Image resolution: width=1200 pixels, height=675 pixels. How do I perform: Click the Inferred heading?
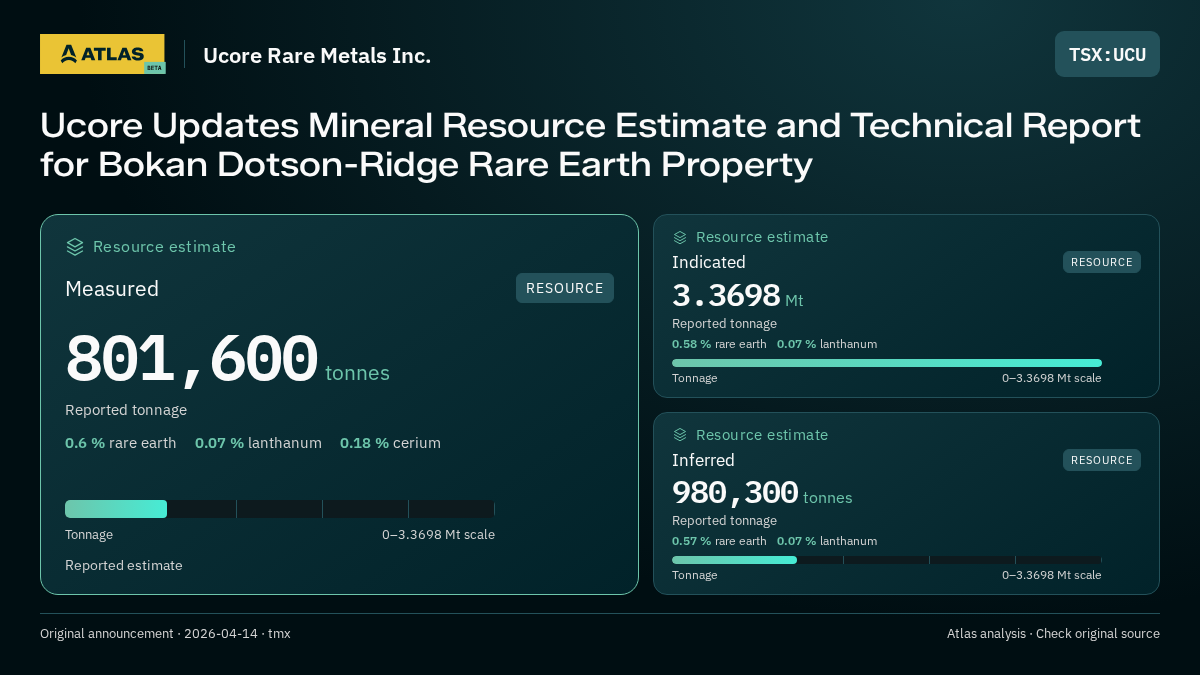coord(703,460)
